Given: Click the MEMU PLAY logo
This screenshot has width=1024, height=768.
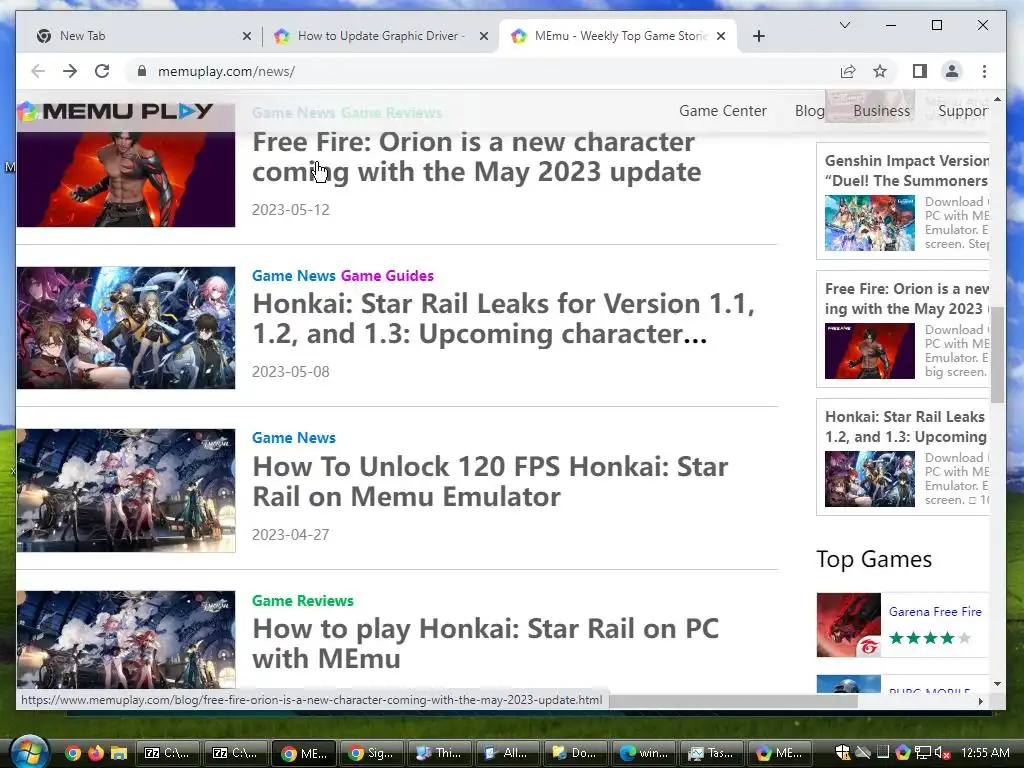Looking at the screenshot, I should 116,111.
